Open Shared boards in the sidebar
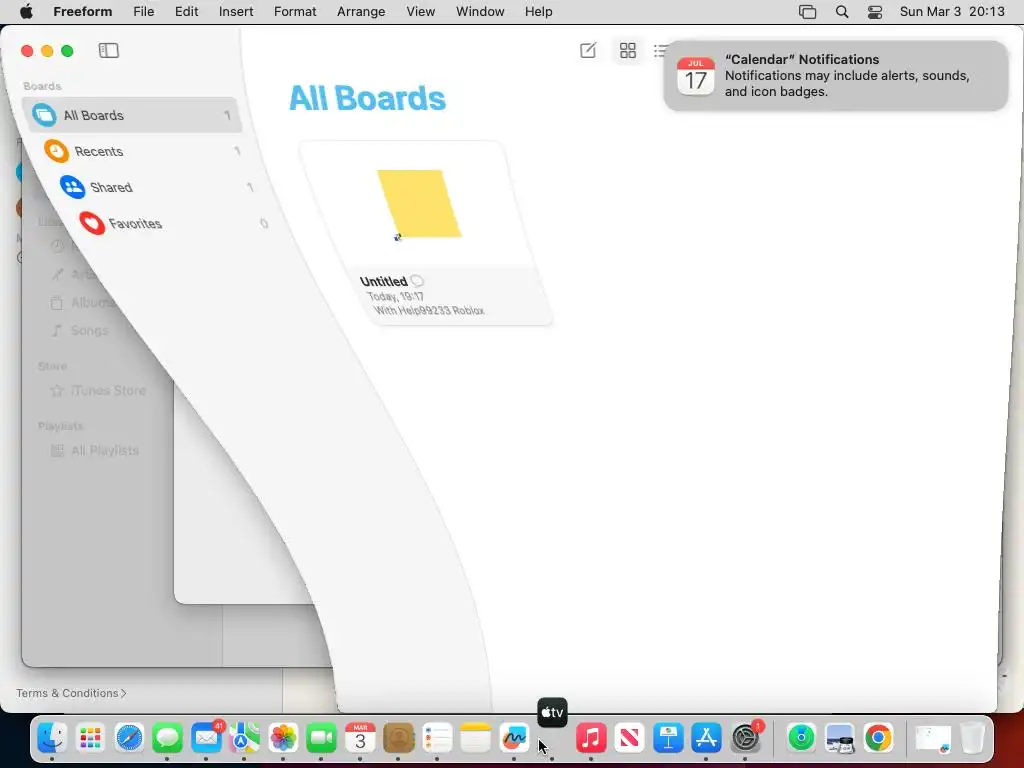 157,187
